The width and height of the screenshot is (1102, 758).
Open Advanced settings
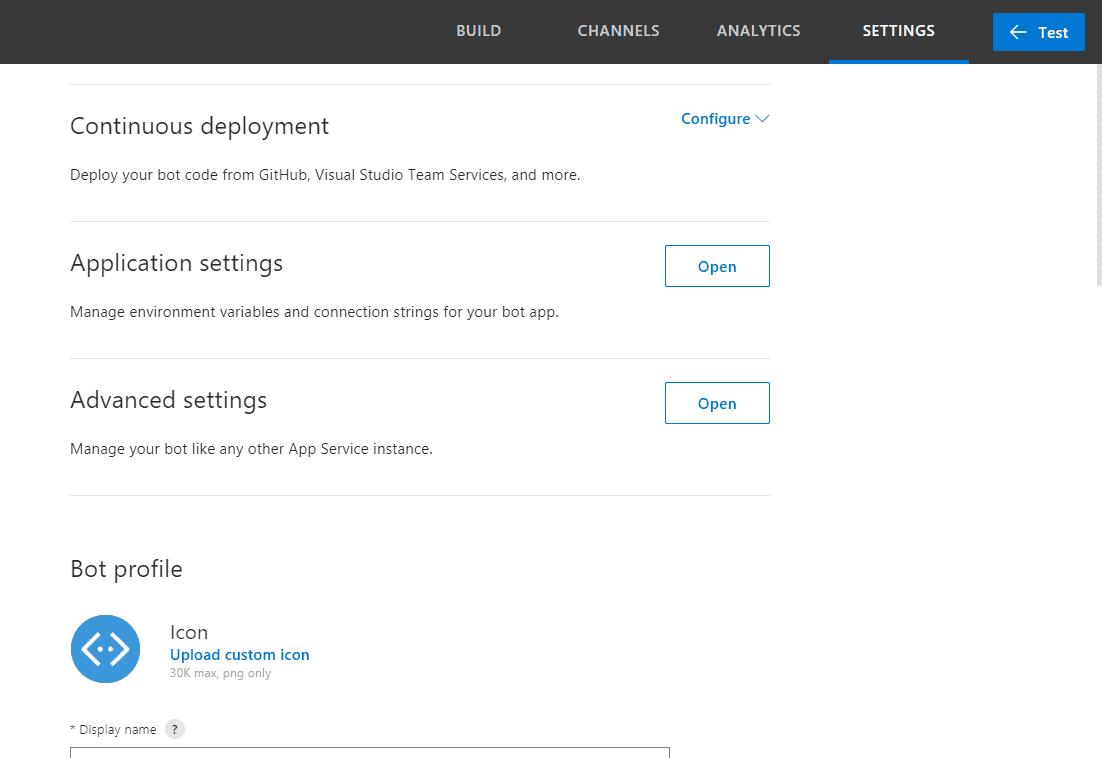[717, 403]
